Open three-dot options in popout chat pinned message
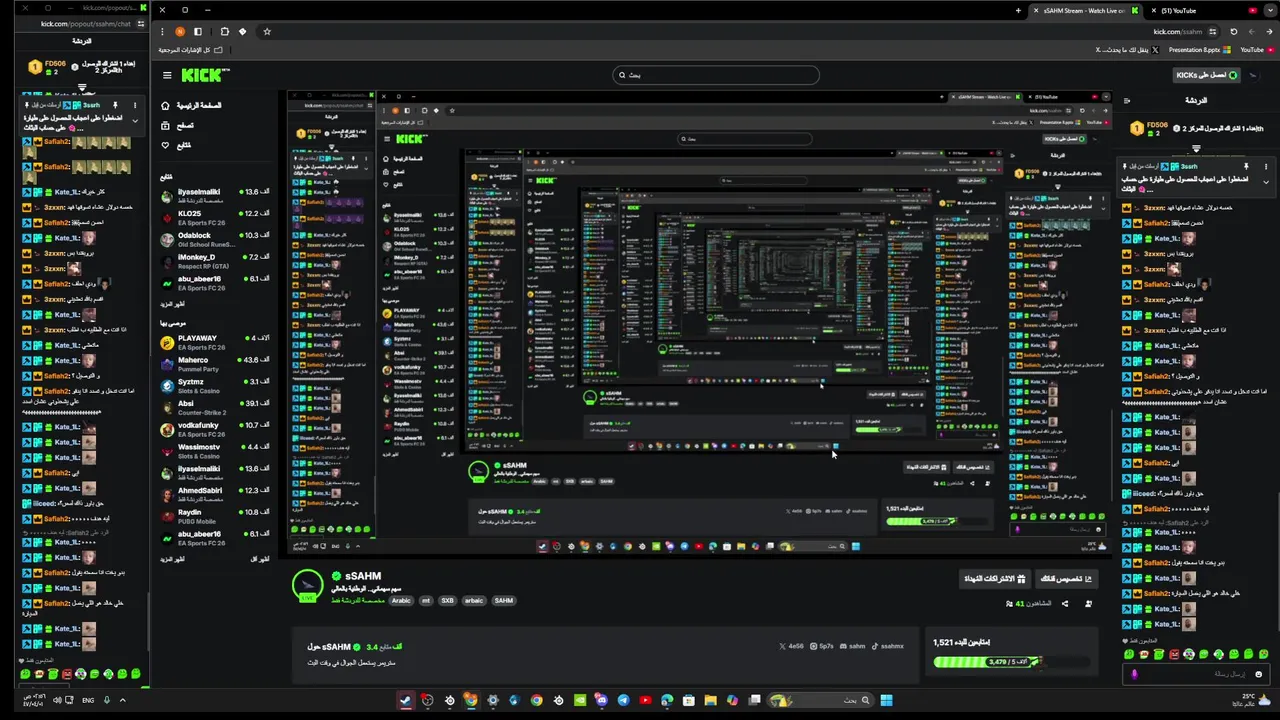The height and width of the screenshot is (720, 1280). click(136, 105)
